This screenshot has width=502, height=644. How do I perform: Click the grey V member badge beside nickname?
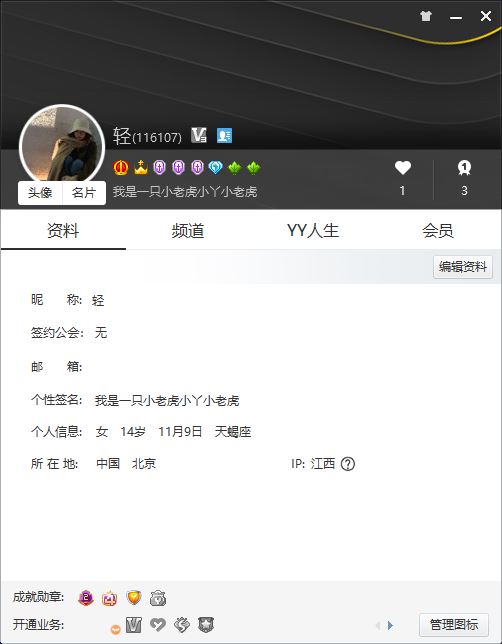[199, 136]
